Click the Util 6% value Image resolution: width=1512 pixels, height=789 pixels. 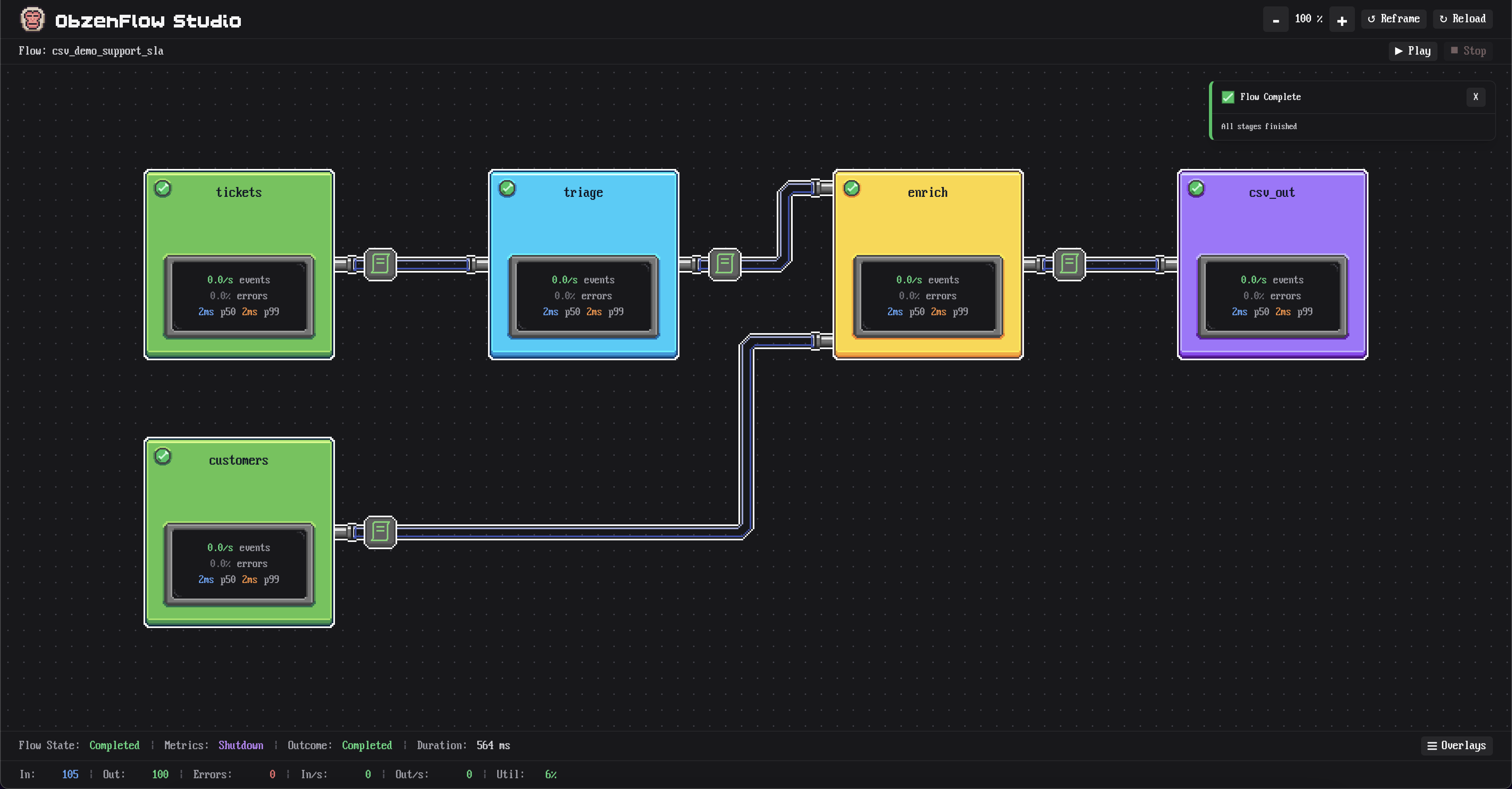[551, 774]
